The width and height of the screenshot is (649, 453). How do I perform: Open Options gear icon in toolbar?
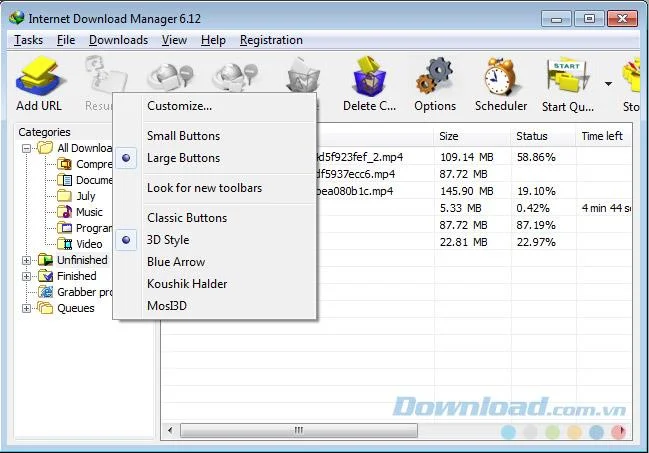[435, 77]
